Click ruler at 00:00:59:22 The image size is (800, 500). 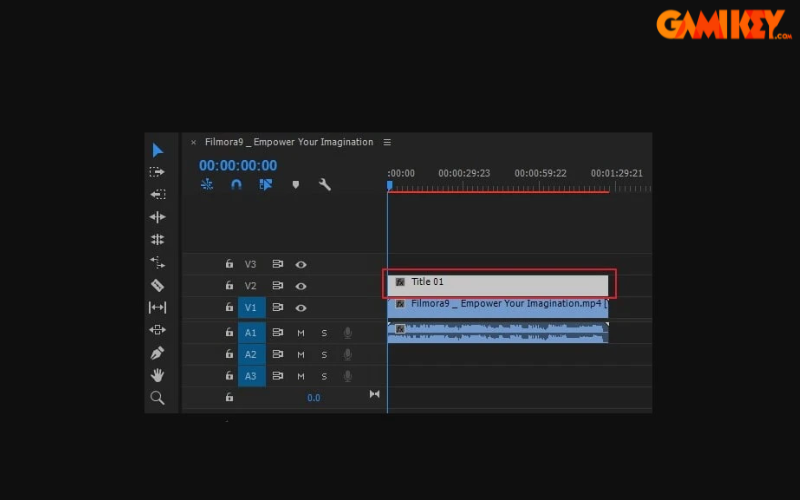[540, 173]
